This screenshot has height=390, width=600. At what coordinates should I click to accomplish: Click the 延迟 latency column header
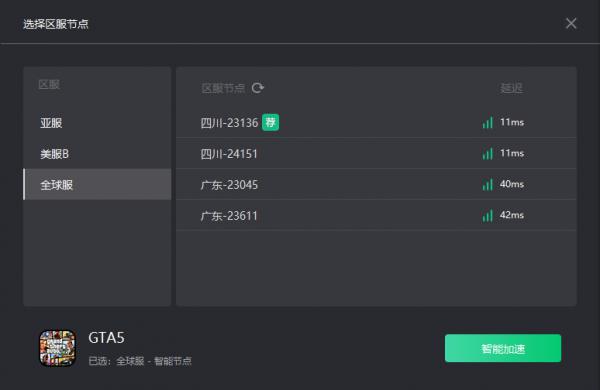coord(511,88)
